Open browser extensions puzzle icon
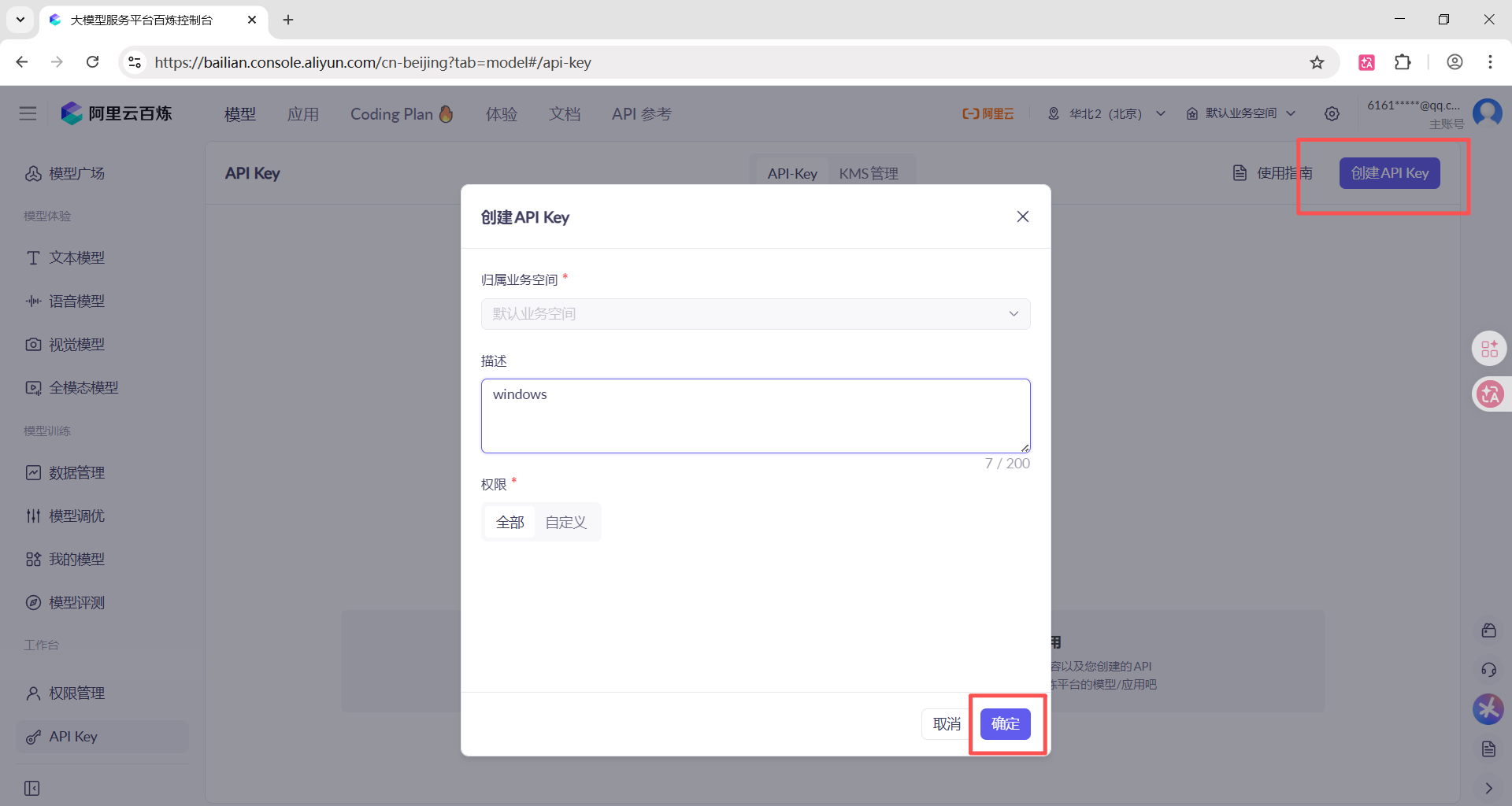The height and width of the screenshot is (806, 1512). pyautogui.click(x=1403, y=62)
